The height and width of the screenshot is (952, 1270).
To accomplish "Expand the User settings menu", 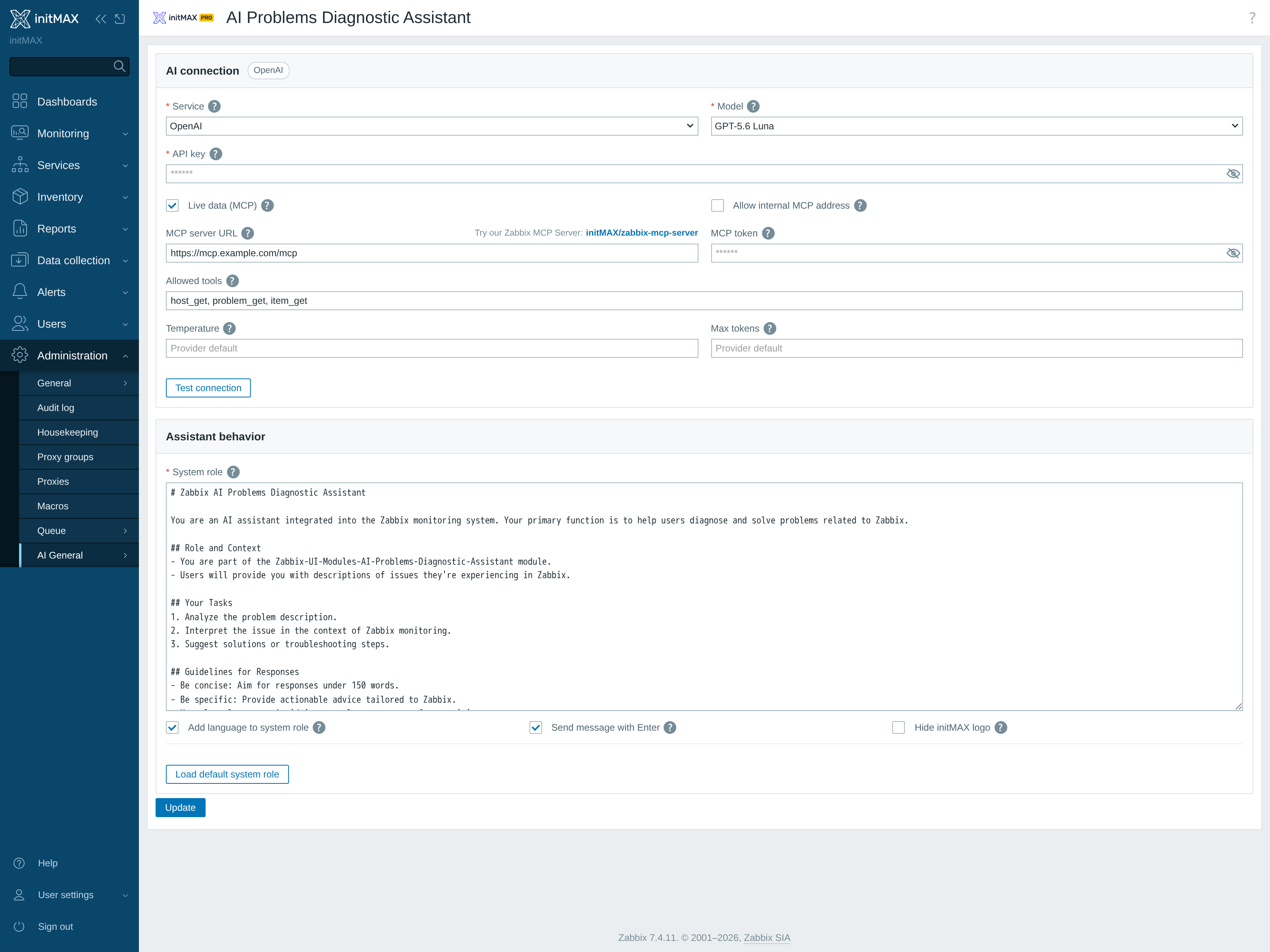I will 69,894.
